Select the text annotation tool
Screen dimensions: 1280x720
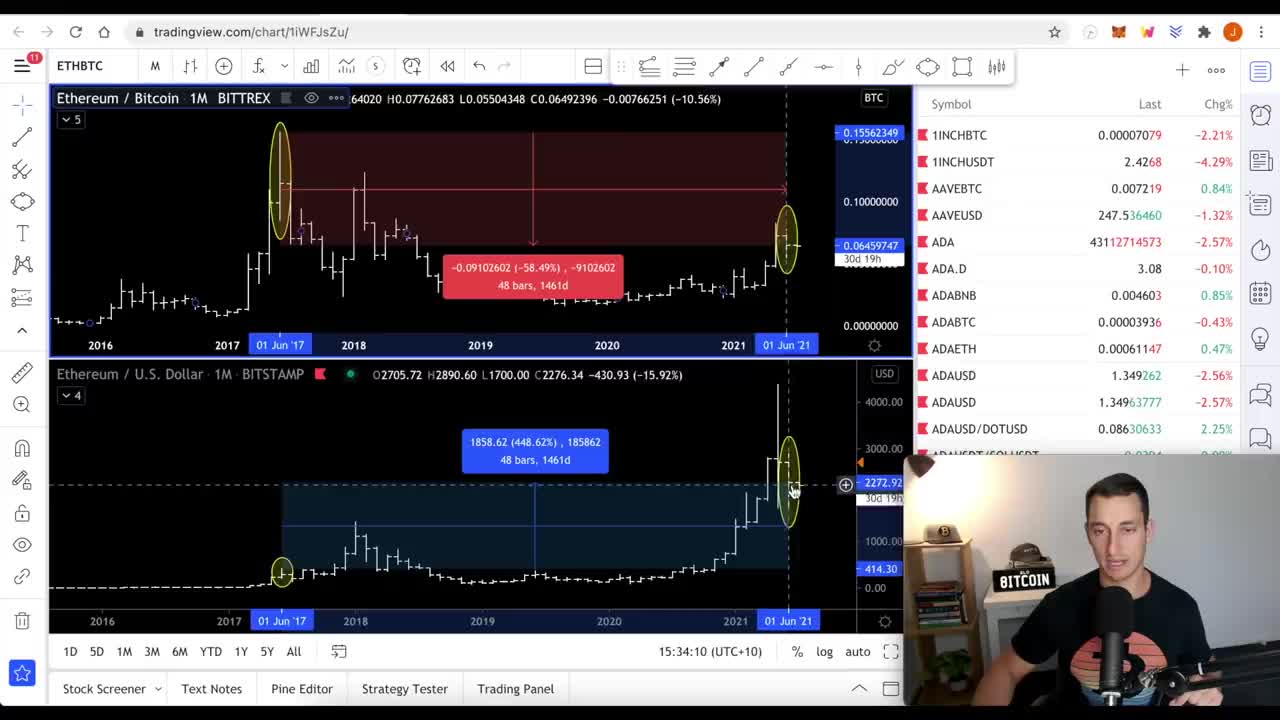point(22,233)
